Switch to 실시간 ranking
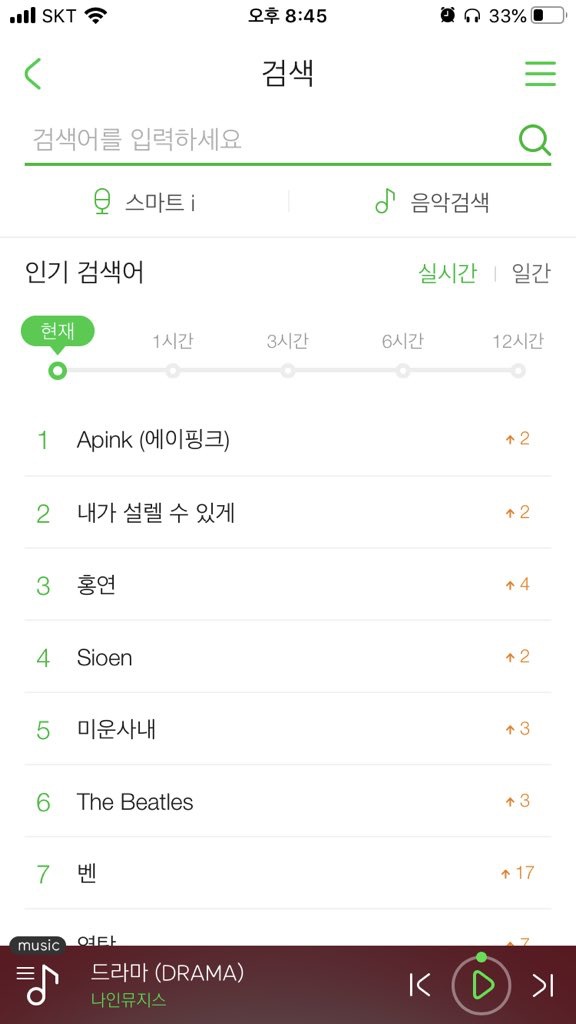 (447, 274)
